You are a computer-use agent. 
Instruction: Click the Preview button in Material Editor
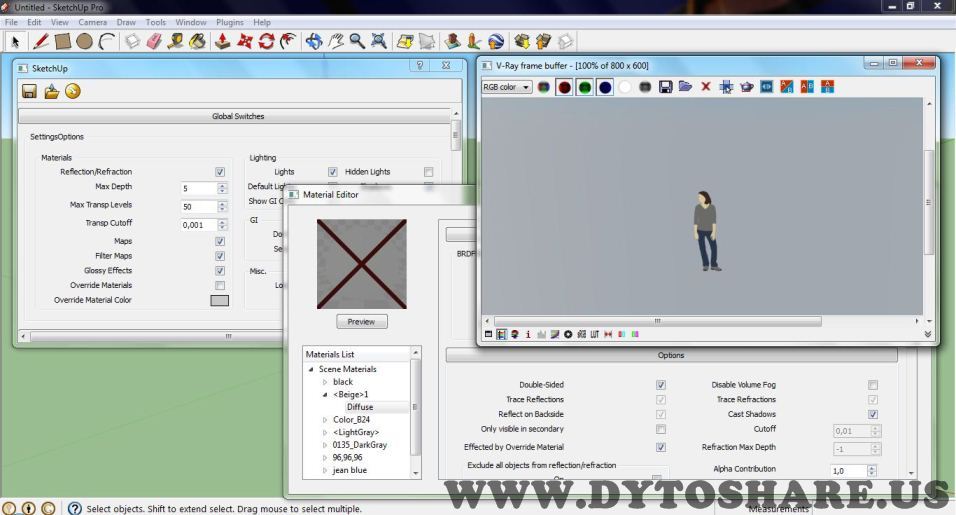click(362, 322)
